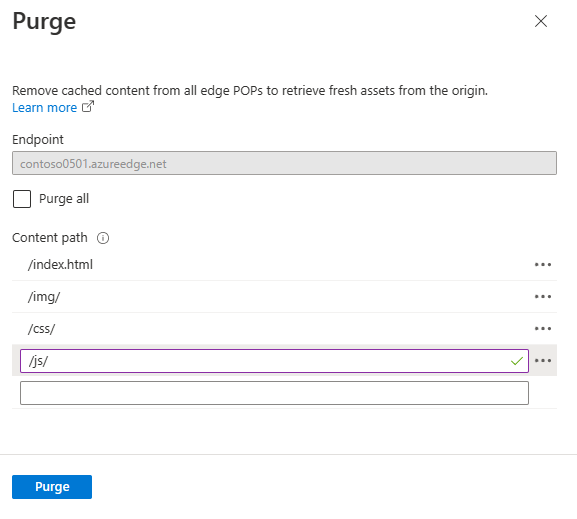Click the Content path label
Viewport: 577px width, 519px height.
tap(50, 238)
